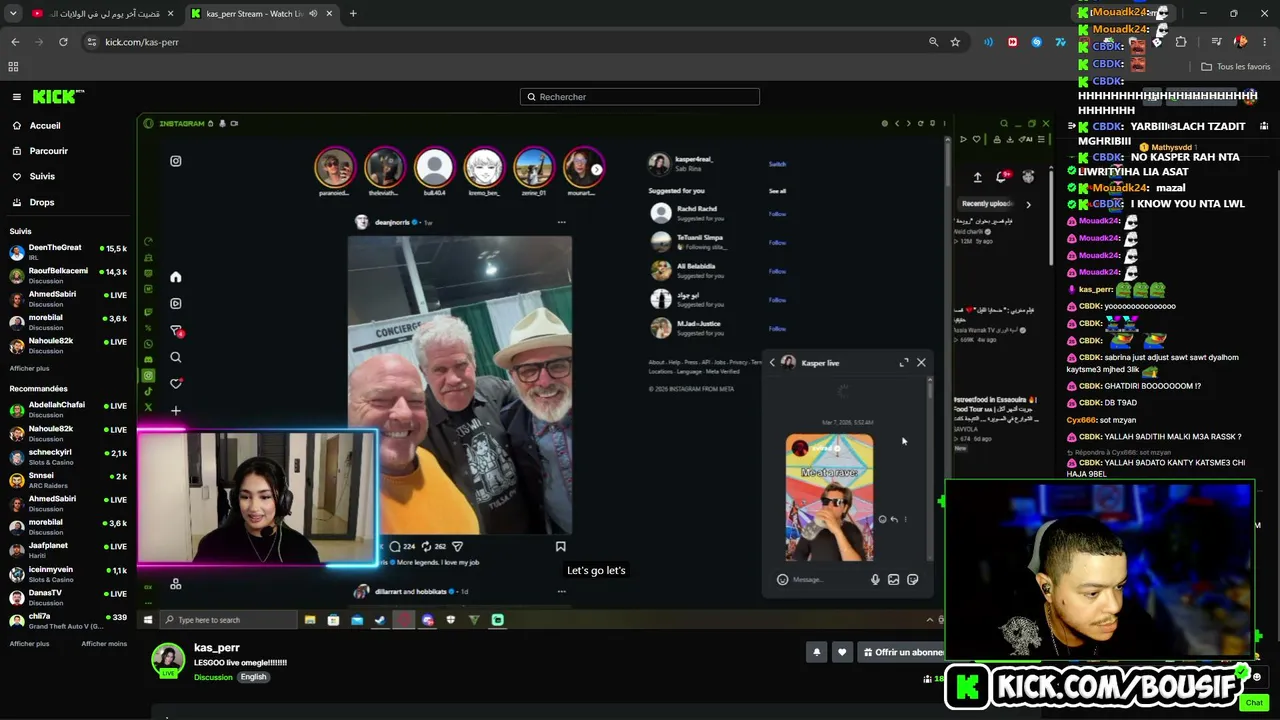Open the browser apps grid shortcut
The height and width of the screenshot is (720, 1280).
[14, 67]
